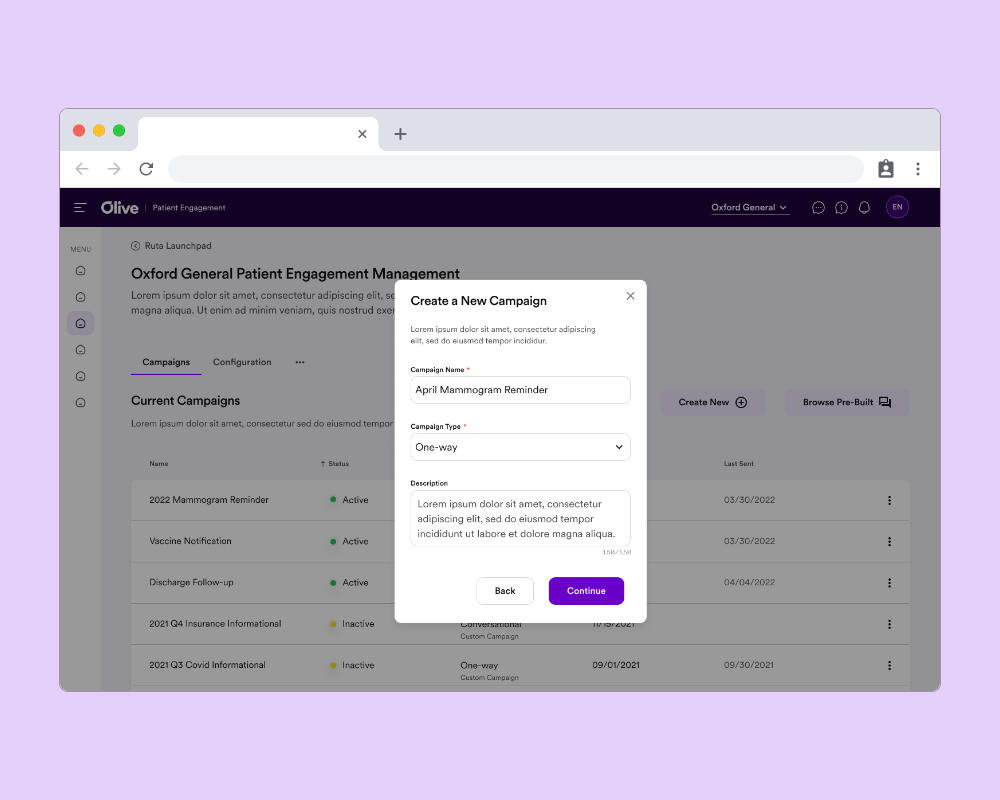The width and height of the screenshot is (1000, 800).
Task: Open the chat messages icon in header
Action: (818, 208)
